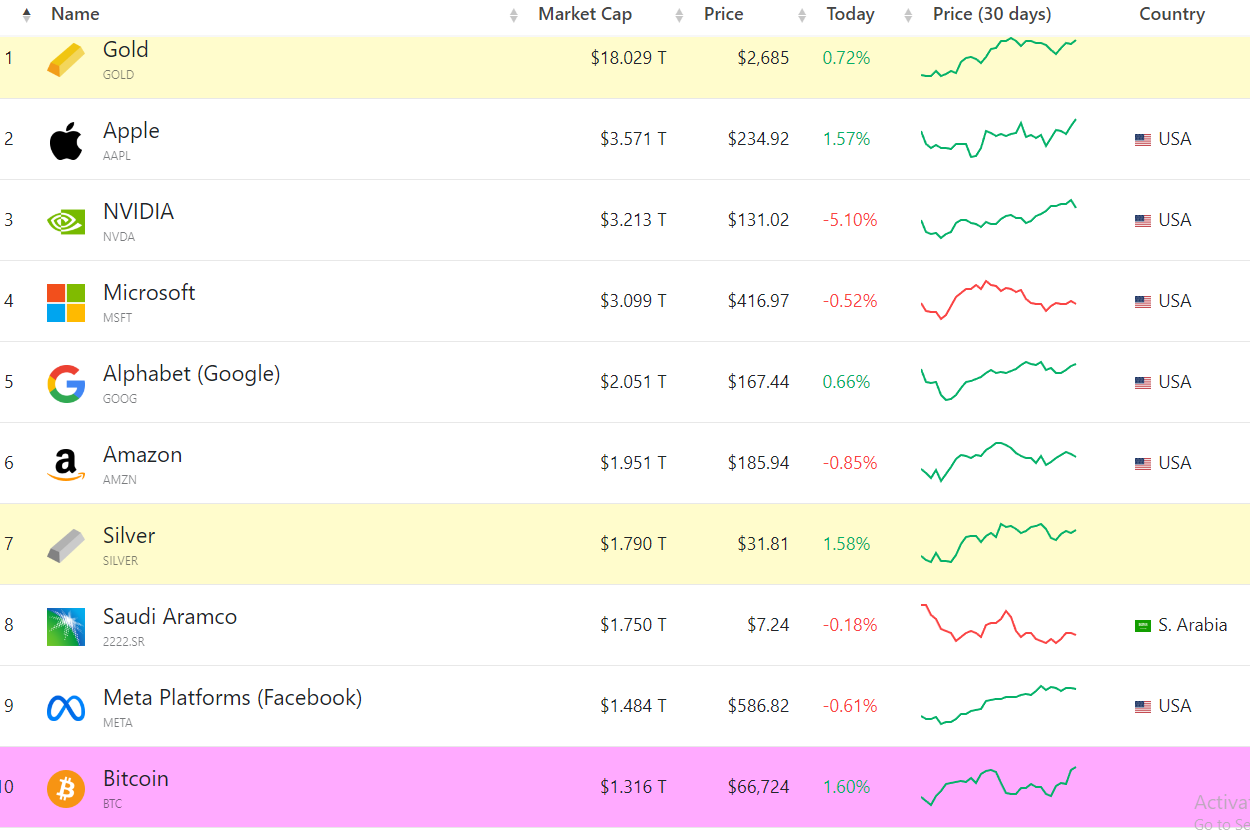1250x840 pixels.
Task: Sort table by Market Cap column
Action: pos(585,14)
